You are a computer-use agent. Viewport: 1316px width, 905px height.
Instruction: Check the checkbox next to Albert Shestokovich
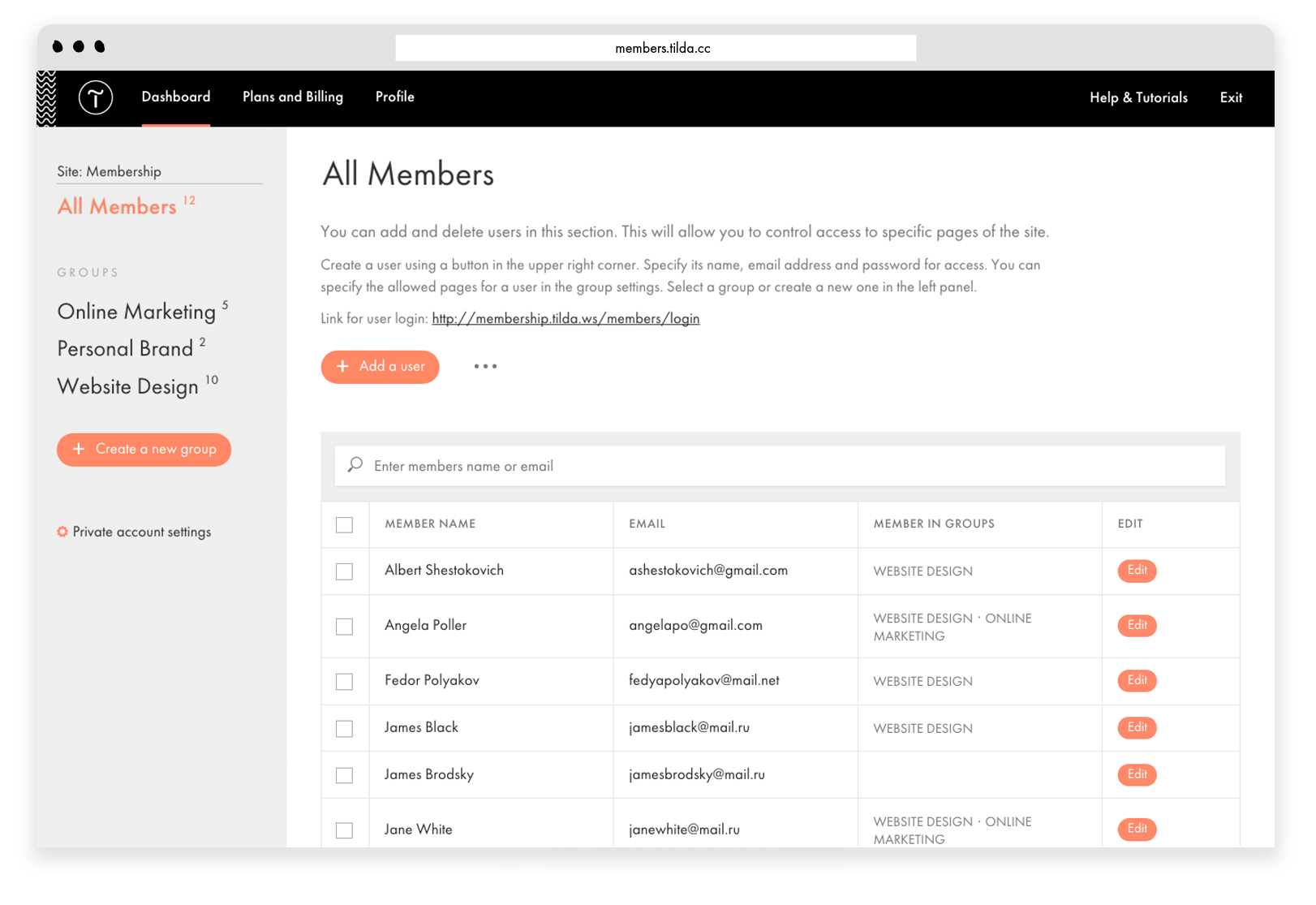pos(345,571)
